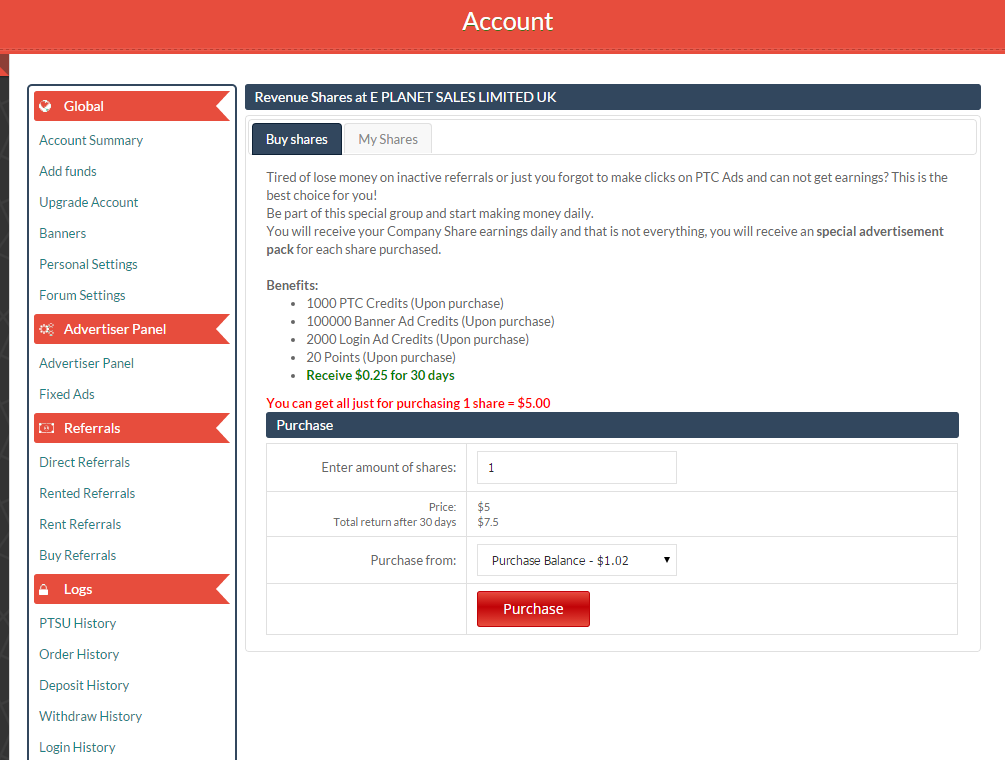Viewport: 1005px width, 760px height.
Task: Open Deposit History log
Action: click(x=84, y=685)
